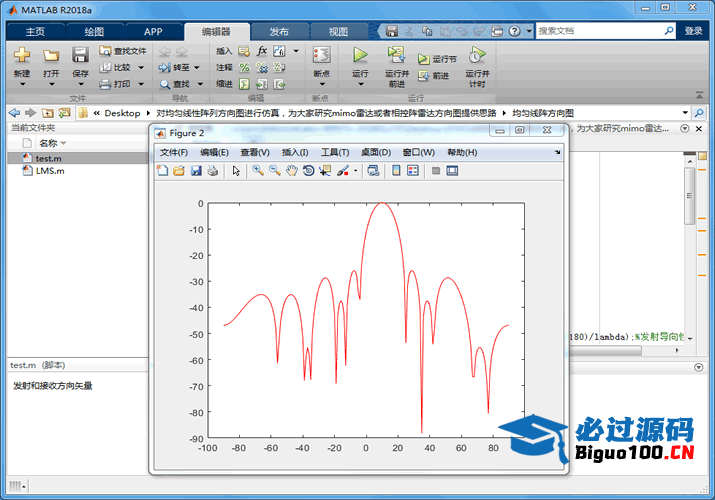The height and width of the screenshot is (500, 715).
Task: Open the View (视图) tab
Action: pyautogui.click(x=338, y=31)
